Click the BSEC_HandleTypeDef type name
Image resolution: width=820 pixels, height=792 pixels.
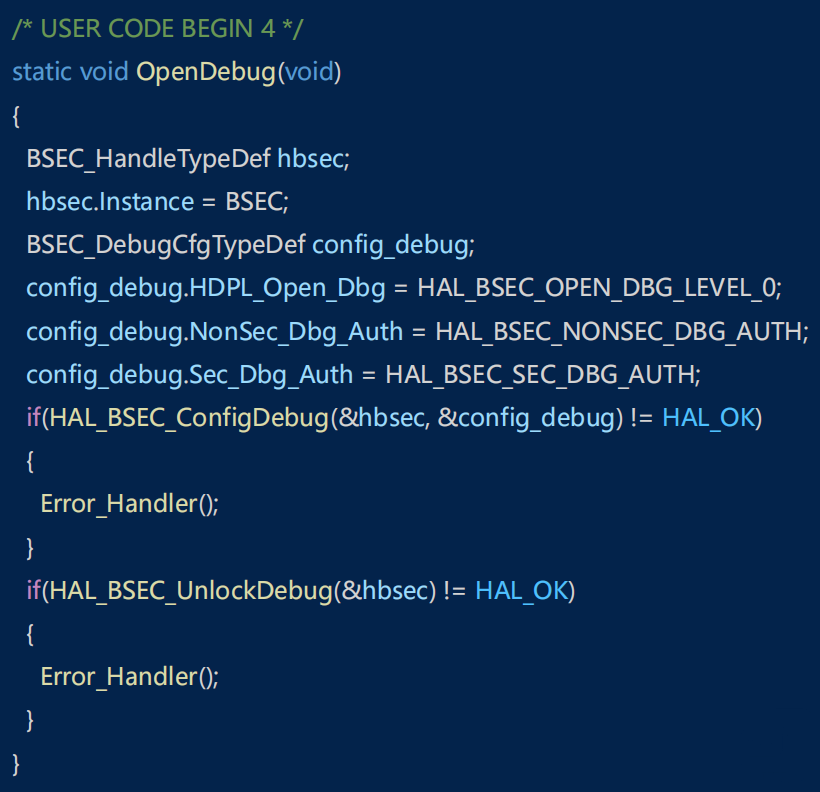[148, 158]
